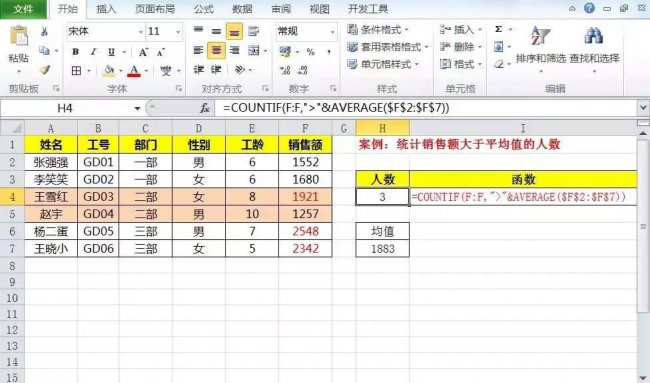The width and height of the screenshot is (650, 383).
Task: Select column F header
Action: (x=305, y=128)
